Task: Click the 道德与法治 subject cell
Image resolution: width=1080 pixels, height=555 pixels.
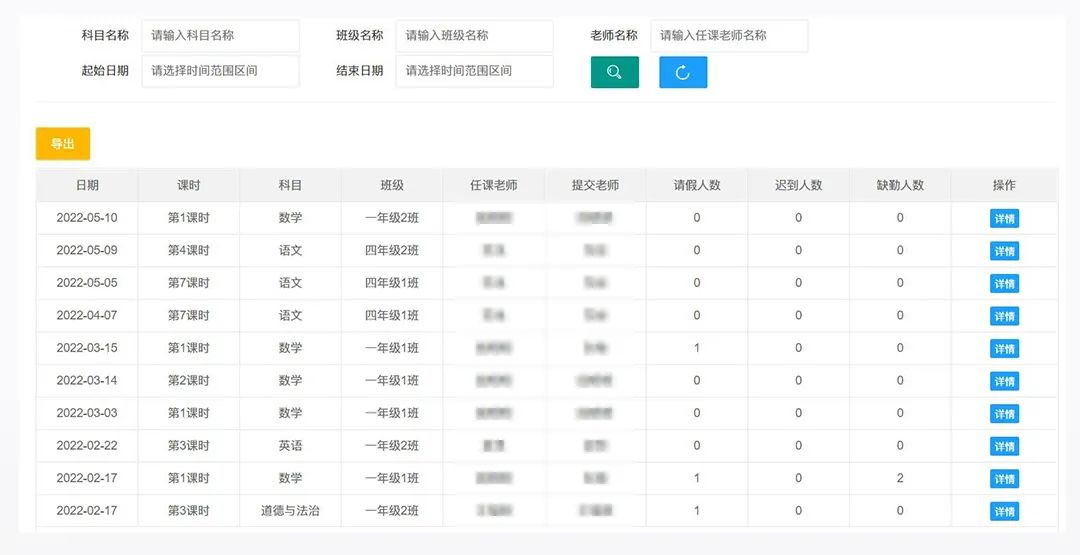Action: [290, 511]
